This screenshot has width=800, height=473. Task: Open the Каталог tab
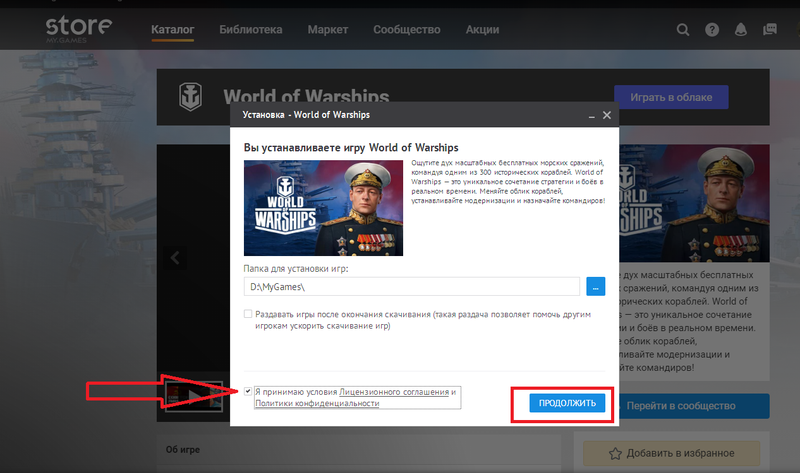click(x=172, y=30)
